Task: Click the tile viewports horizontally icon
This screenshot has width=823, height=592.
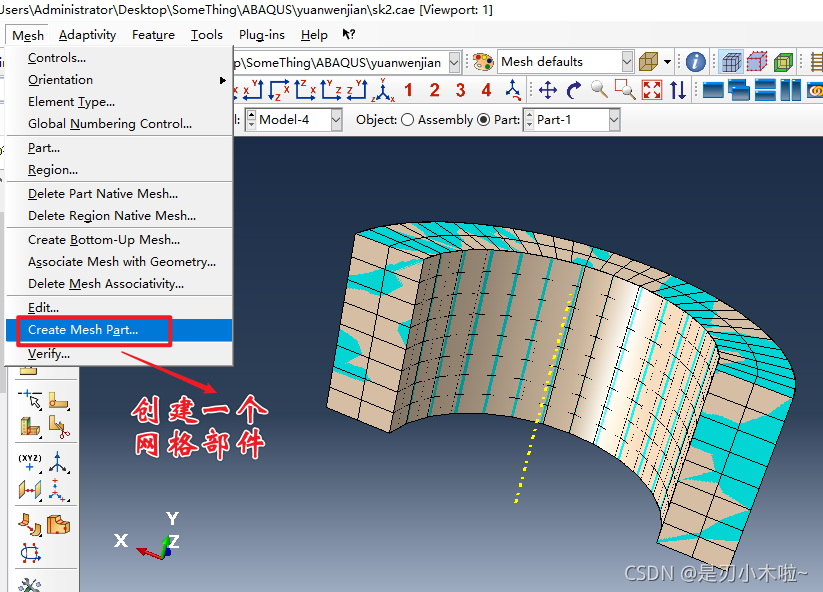Action: [765, 90]
